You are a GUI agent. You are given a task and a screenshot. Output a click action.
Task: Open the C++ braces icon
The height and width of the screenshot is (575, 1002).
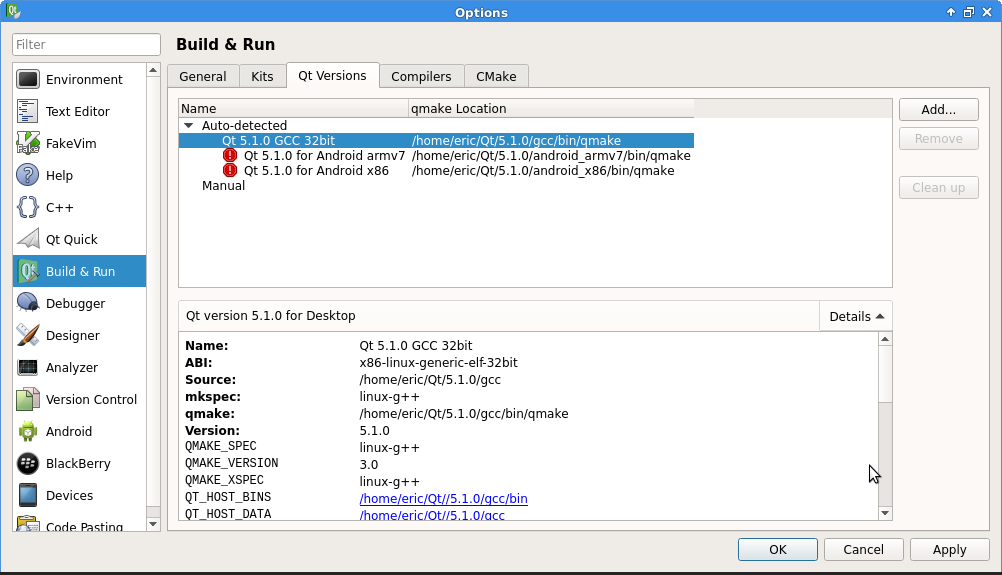pyautogui.click(x=27, y=207)
